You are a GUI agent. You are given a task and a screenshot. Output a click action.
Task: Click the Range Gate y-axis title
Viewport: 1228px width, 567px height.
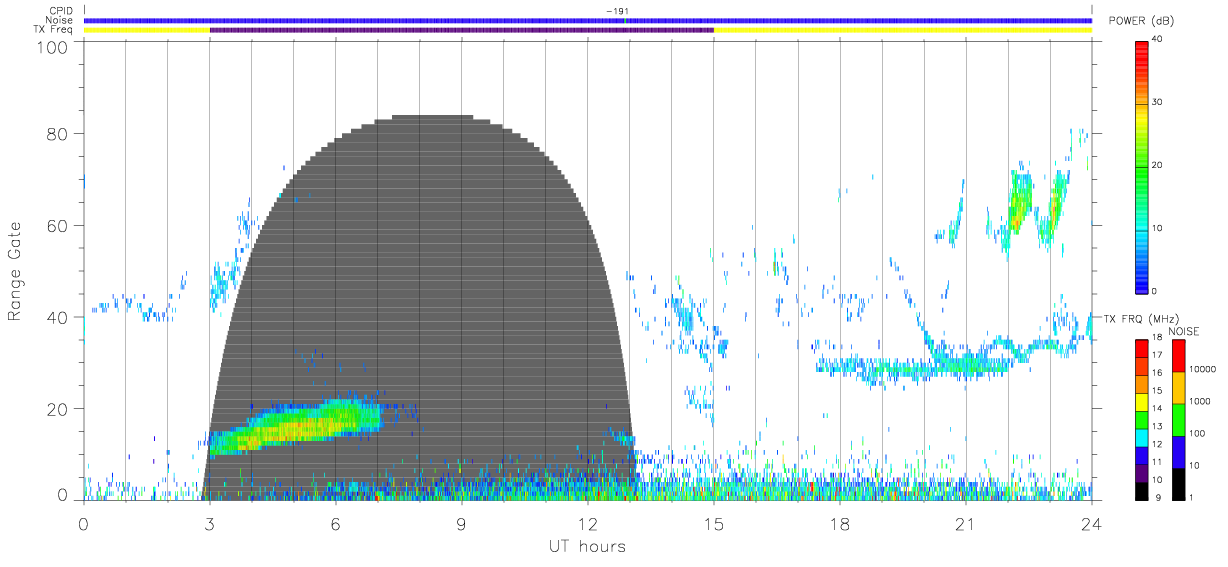click(15, 272)
